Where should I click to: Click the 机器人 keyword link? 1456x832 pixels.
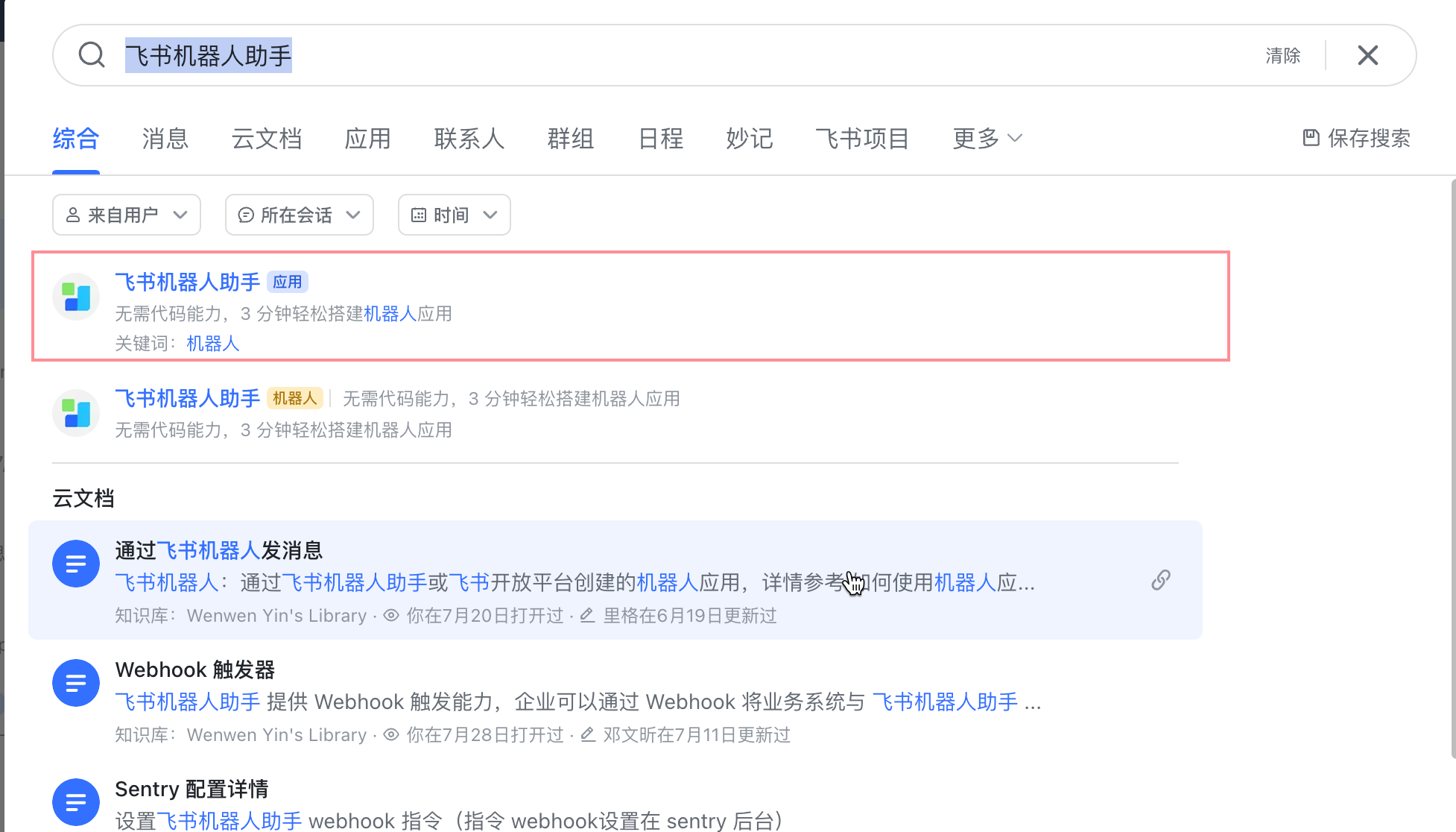[213, 344]
